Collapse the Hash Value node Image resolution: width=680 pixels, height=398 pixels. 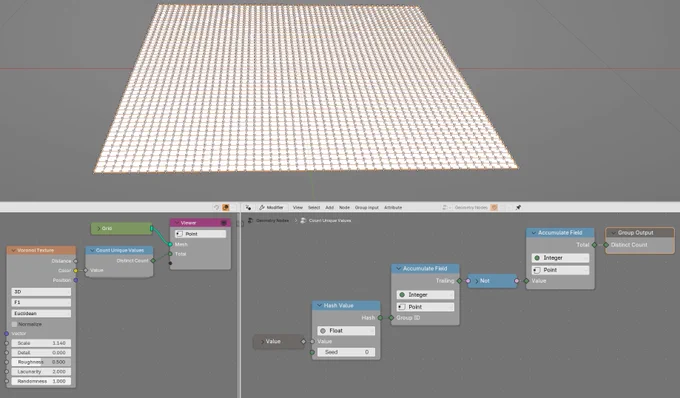click(319, 306)
